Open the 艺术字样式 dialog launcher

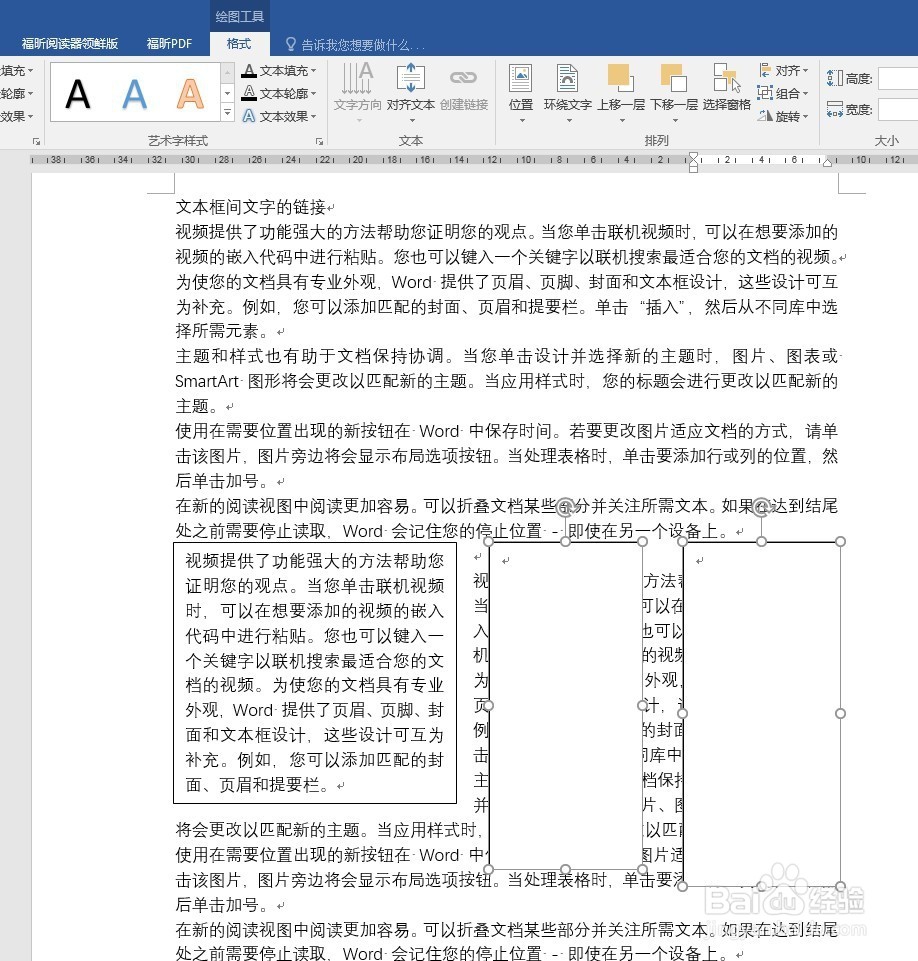tap(319, 142)
